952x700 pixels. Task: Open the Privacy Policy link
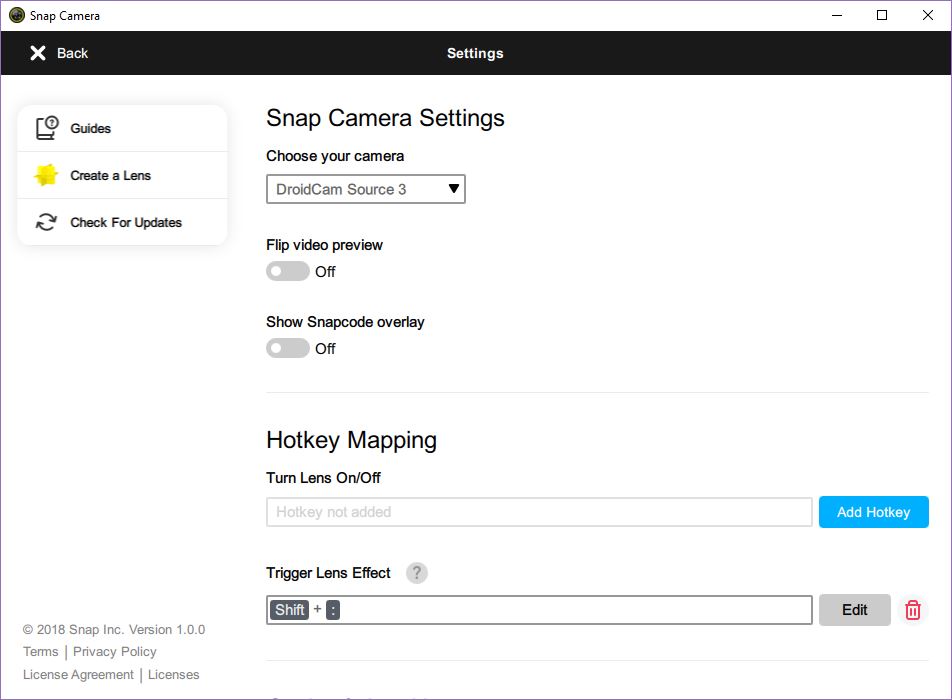[115, 651]
